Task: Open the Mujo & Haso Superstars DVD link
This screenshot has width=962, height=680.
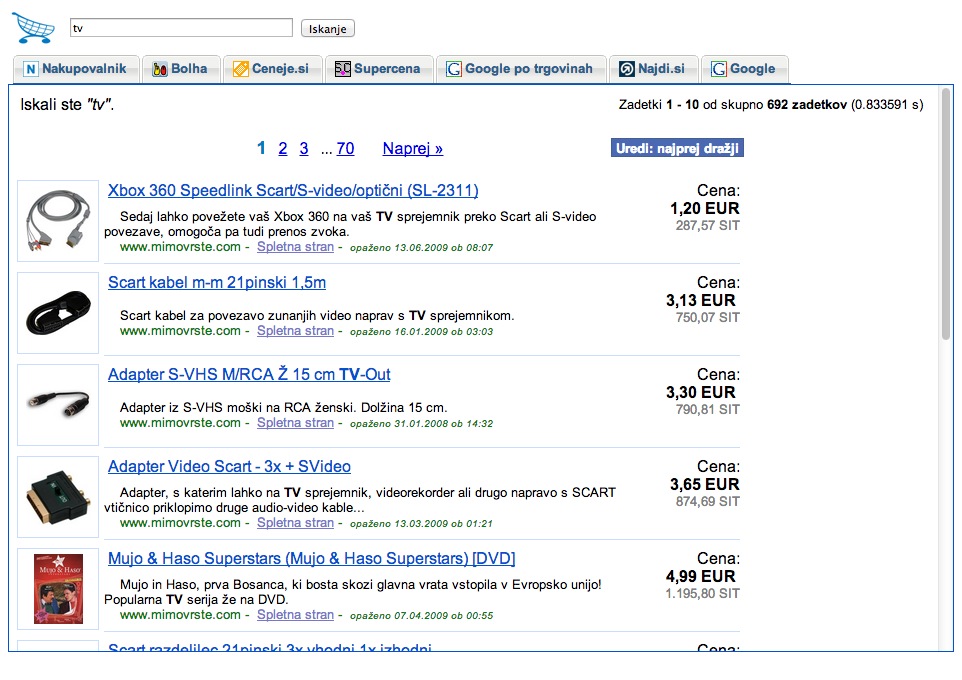Action: [312, 558]
